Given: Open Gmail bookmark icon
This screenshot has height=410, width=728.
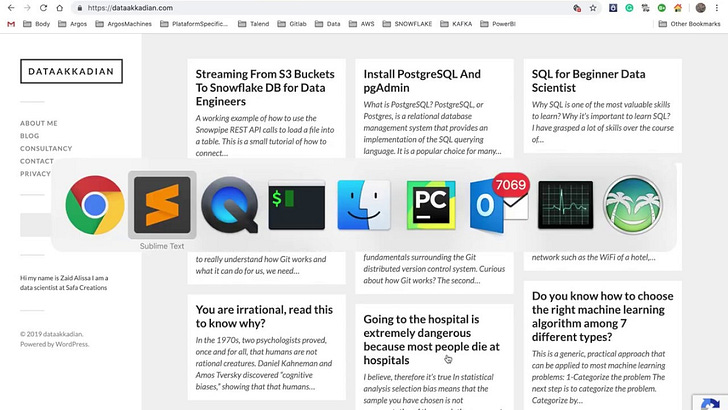Looking at the screenshot, I should pyautogui.click(x=11, y=24).
